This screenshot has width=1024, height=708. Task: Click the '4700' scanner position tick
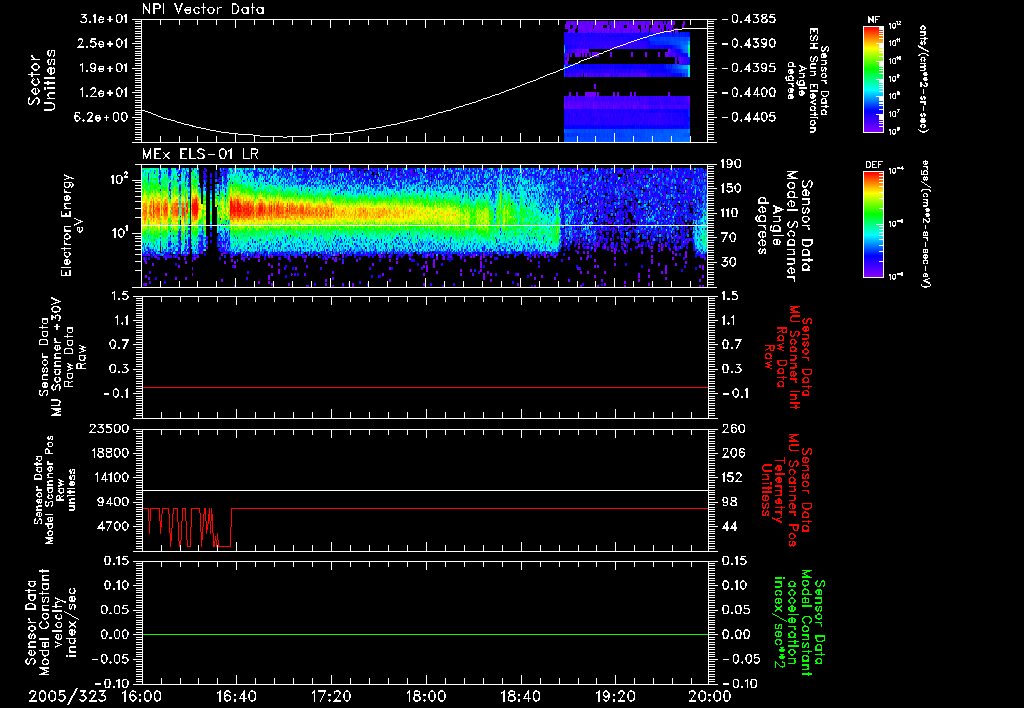tap(112, 526)
